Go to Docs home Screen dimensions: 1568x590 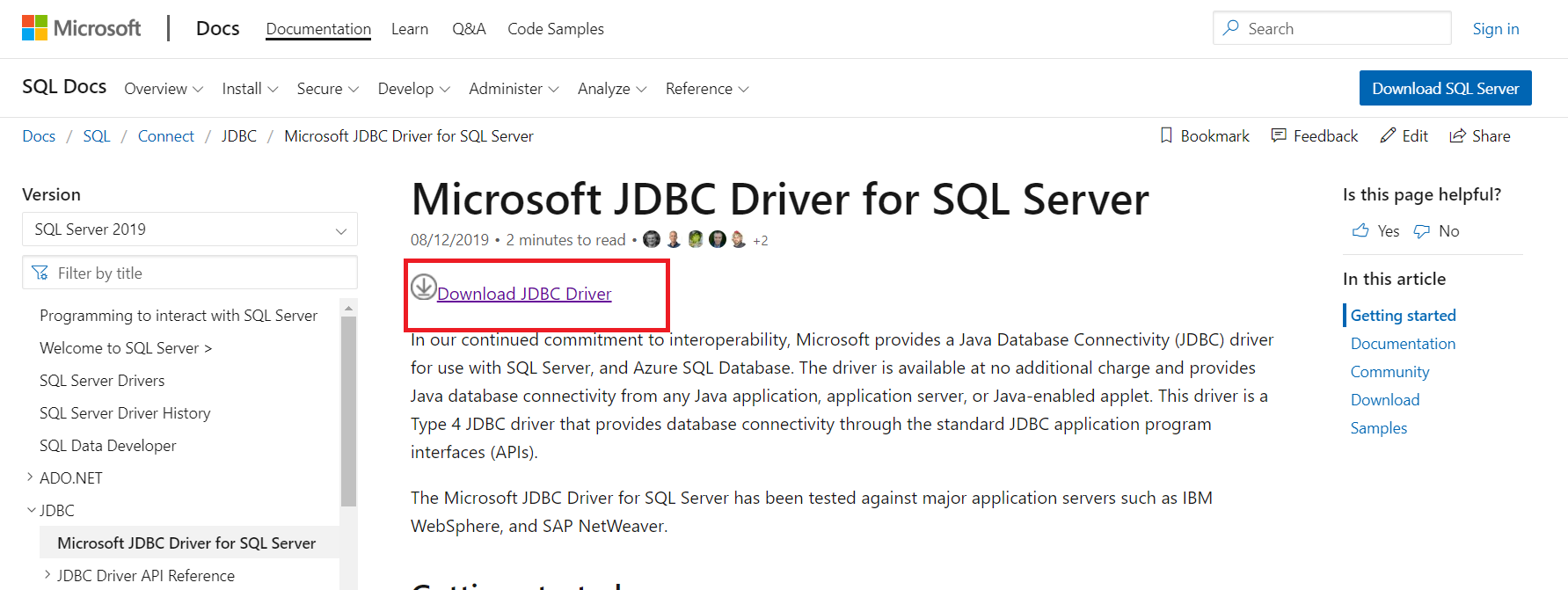click(x=217, y=28)
